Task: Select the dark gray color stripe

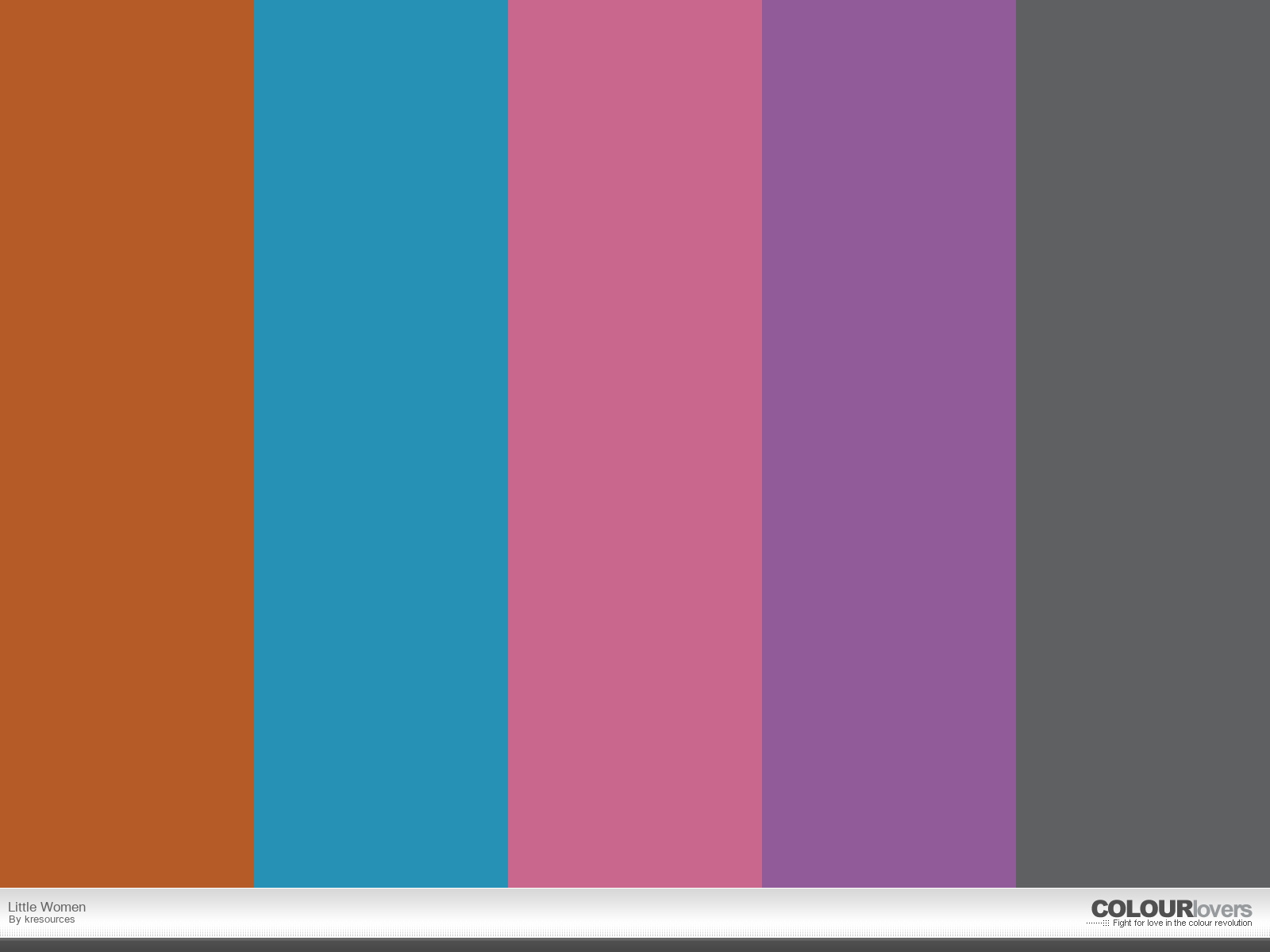Action: click(1143, 443)
